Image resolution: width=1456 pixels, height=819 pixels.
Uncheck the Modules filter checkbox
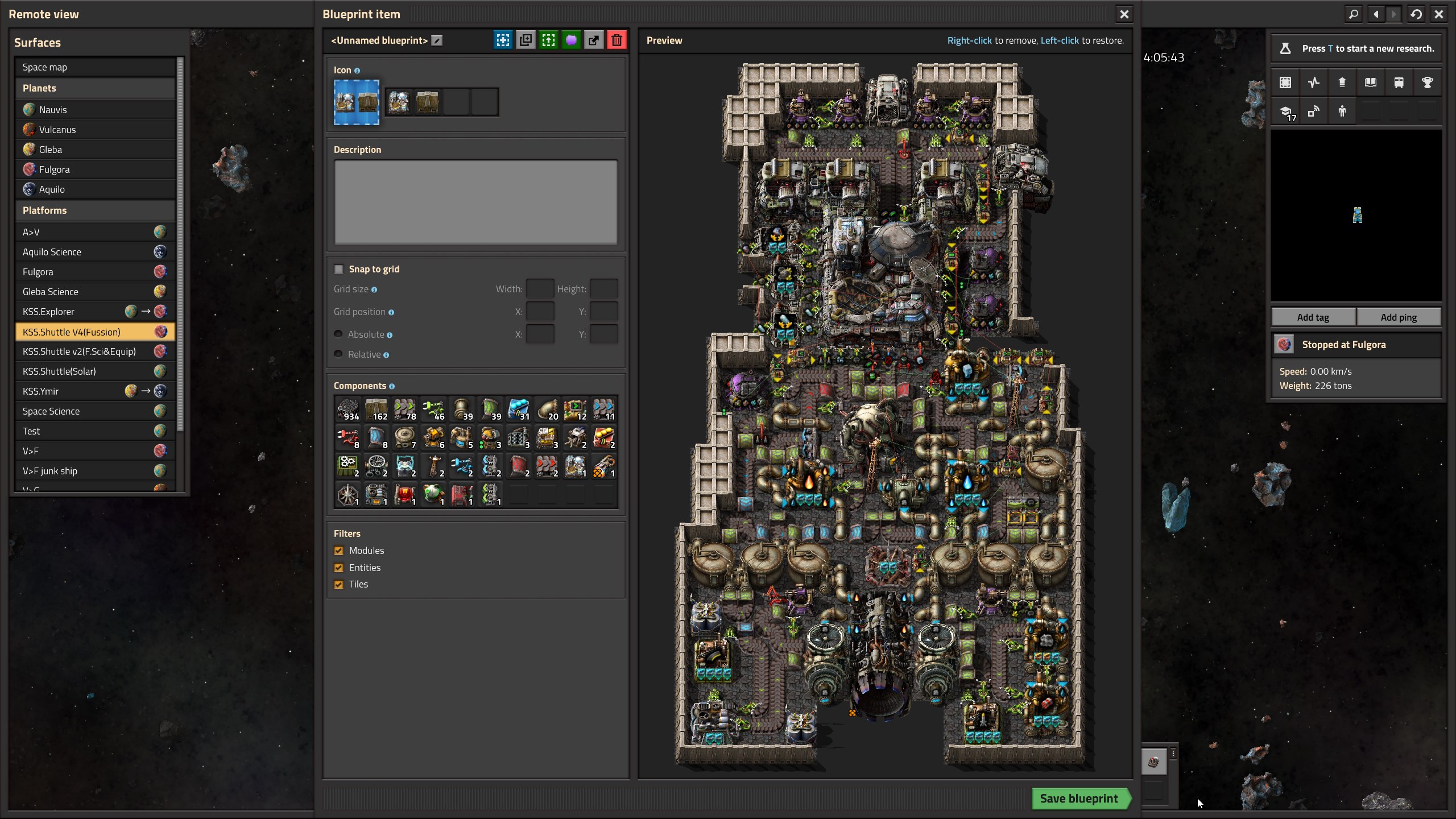click(339, 551)
